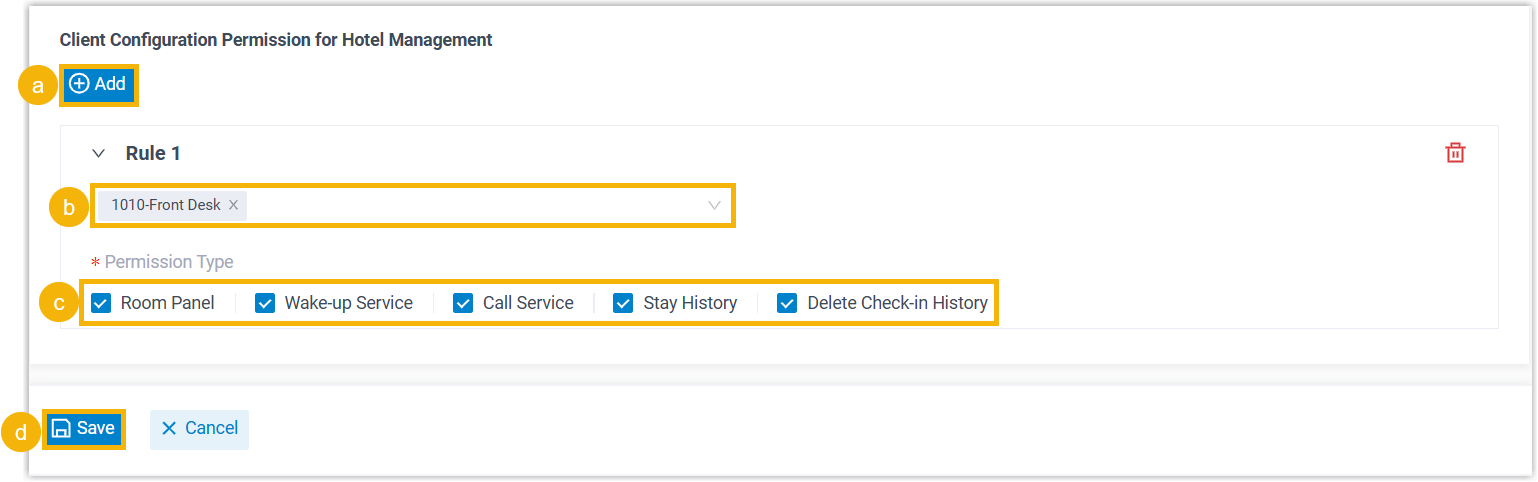Uncheck the Stay History checkbox

[x=623, y=303]
